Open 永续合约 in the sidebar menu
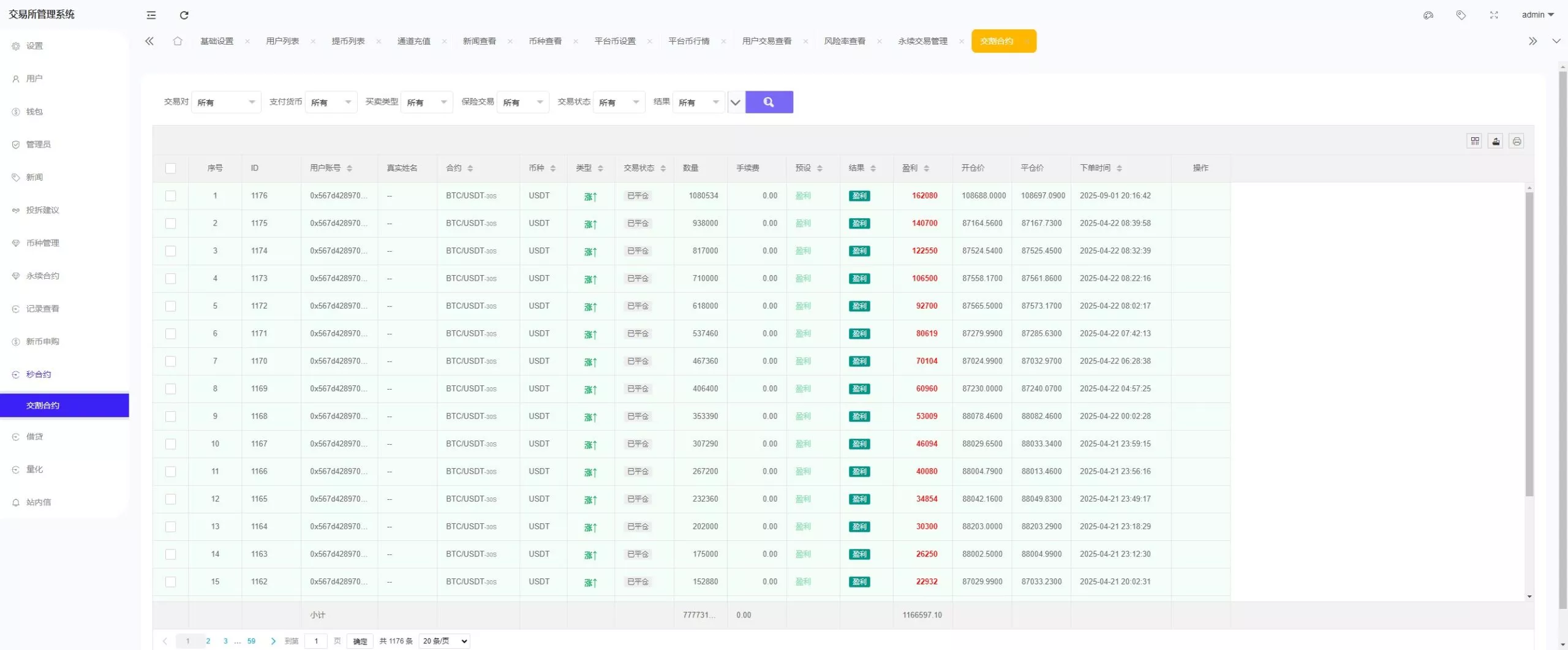 [x=41, y=276]
